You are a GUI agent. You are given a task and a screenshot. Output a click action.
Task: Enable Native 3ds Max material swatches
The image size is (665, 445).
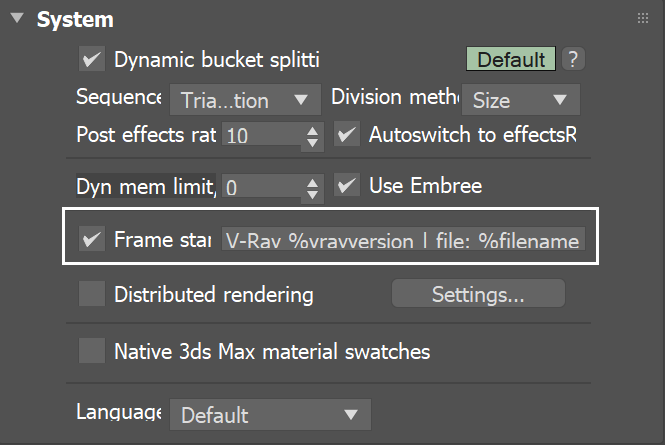[92, 351]
